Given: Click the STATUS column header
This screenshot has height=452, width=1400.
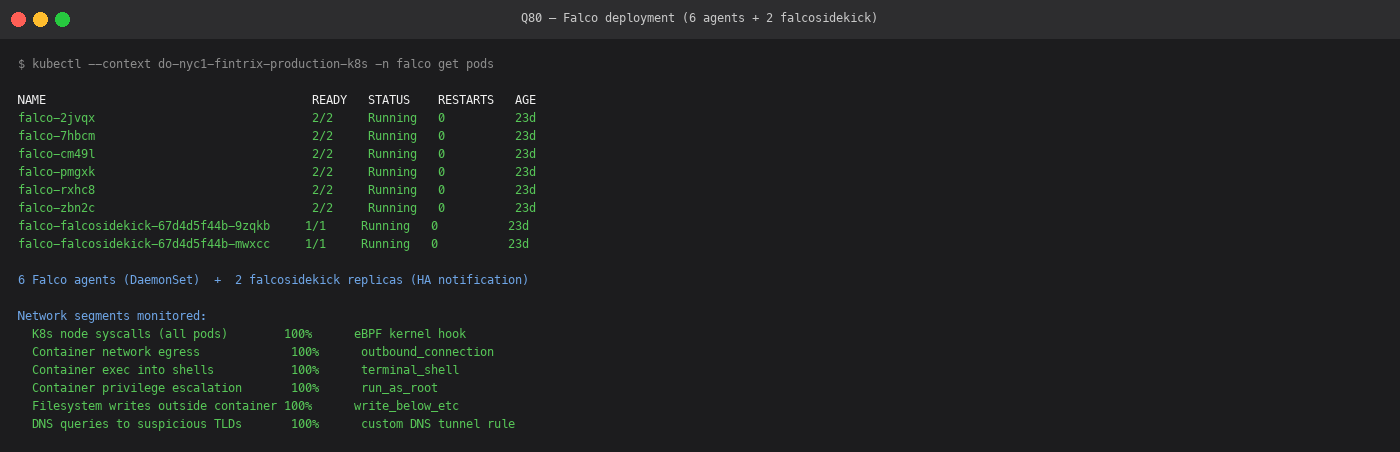Looking at the screenshot, I should [x=389, y=100].
